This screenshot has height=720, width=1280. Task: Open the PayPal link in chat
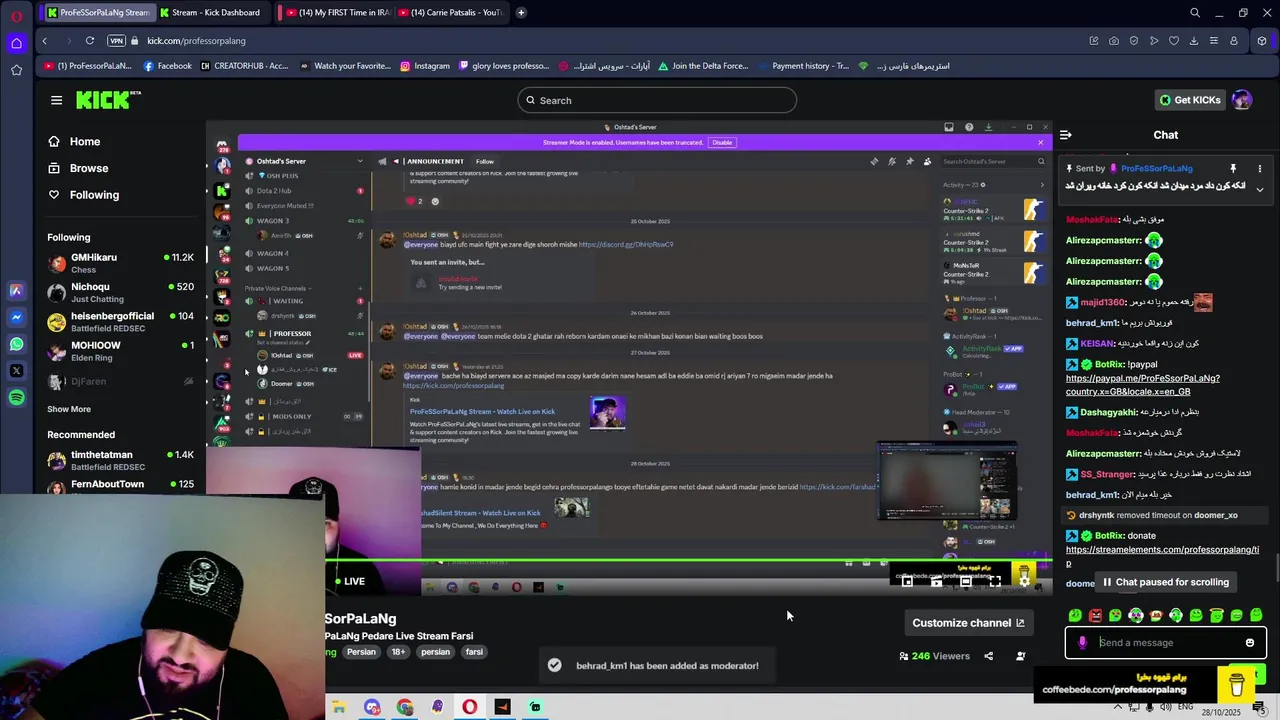[x=1143, y=385]
